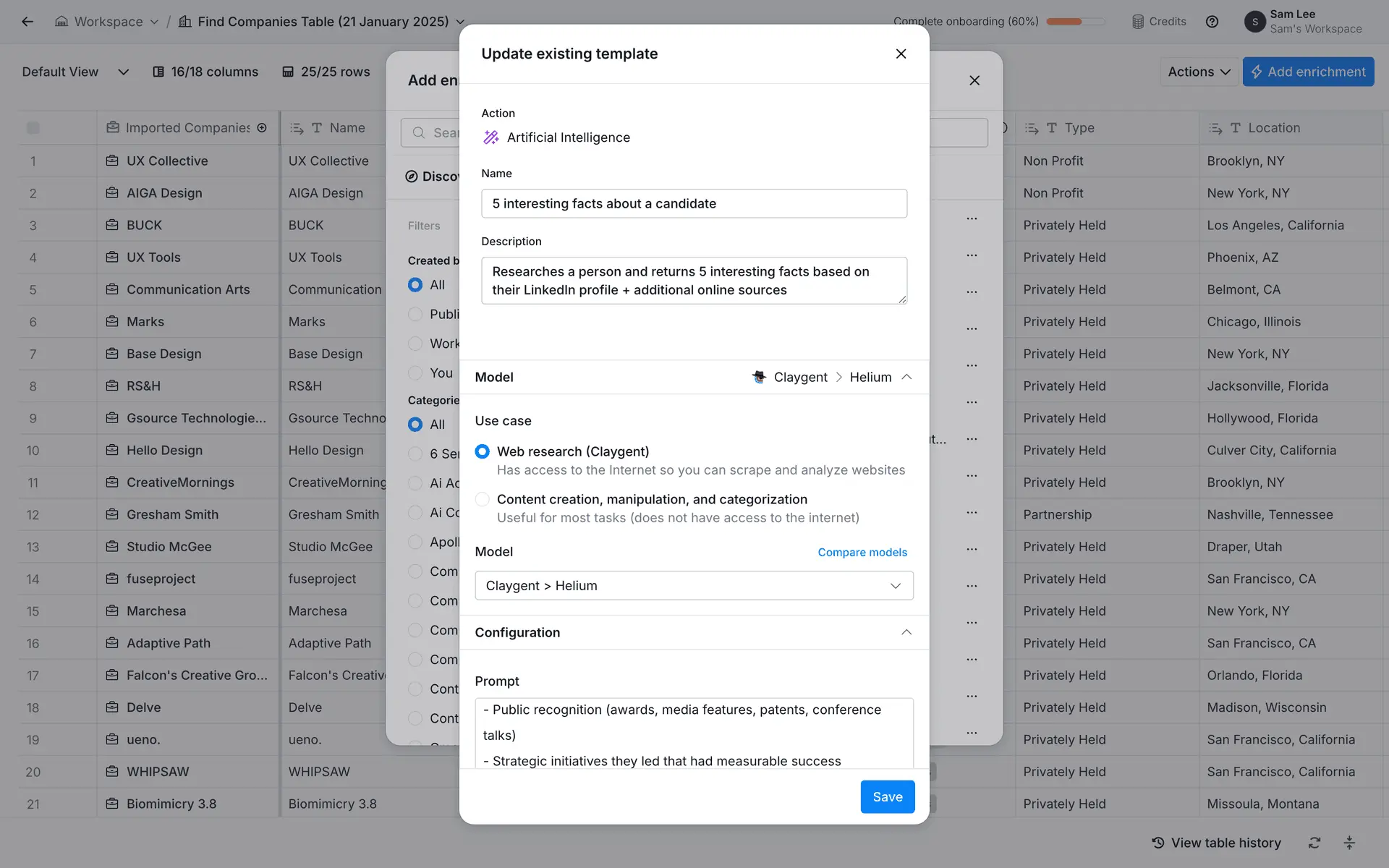Click the template Name input field

(x=693, y=203)
